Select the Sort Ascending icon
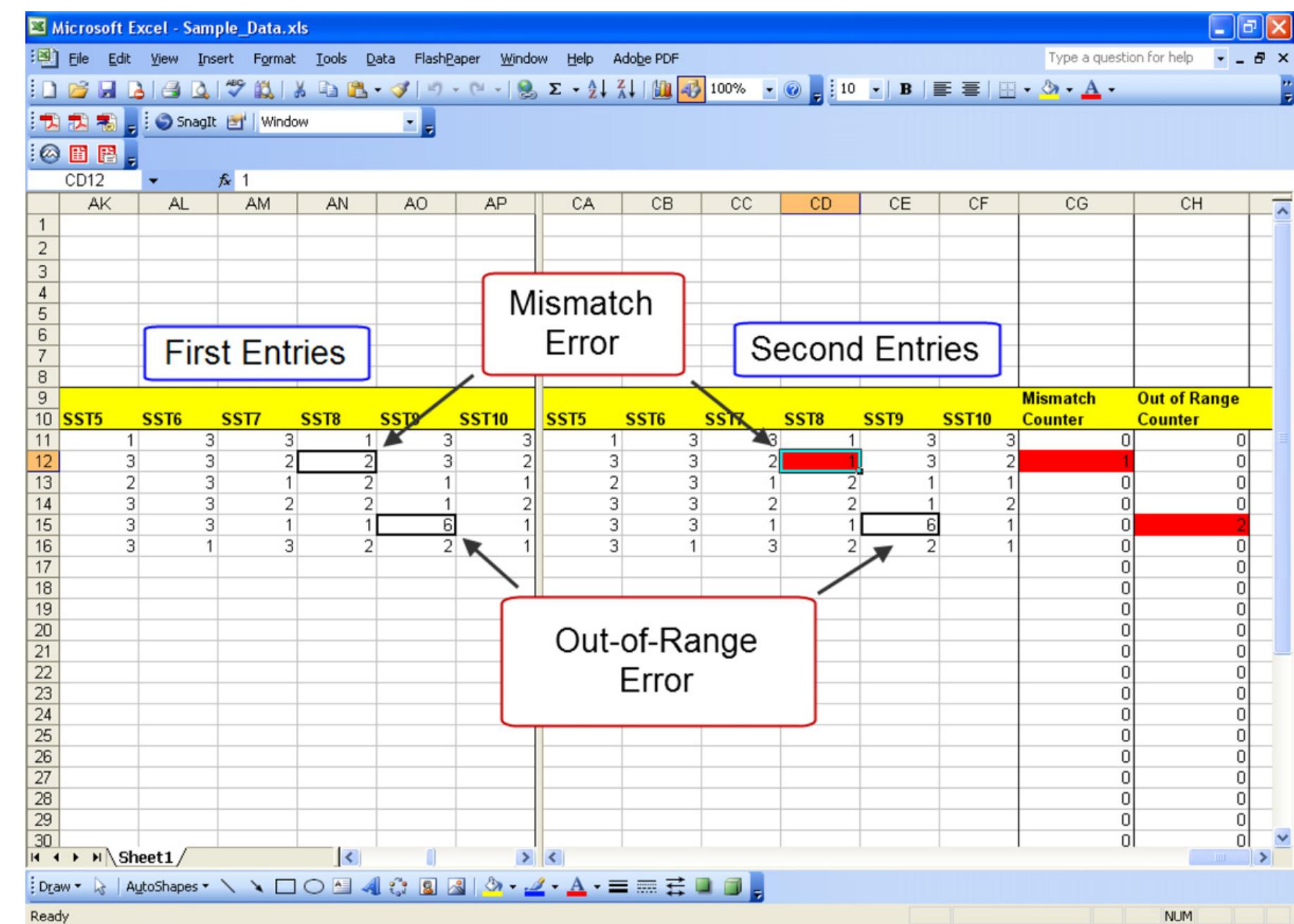Viewport: 1294px width, 924px height. click(x=596, y=89)
